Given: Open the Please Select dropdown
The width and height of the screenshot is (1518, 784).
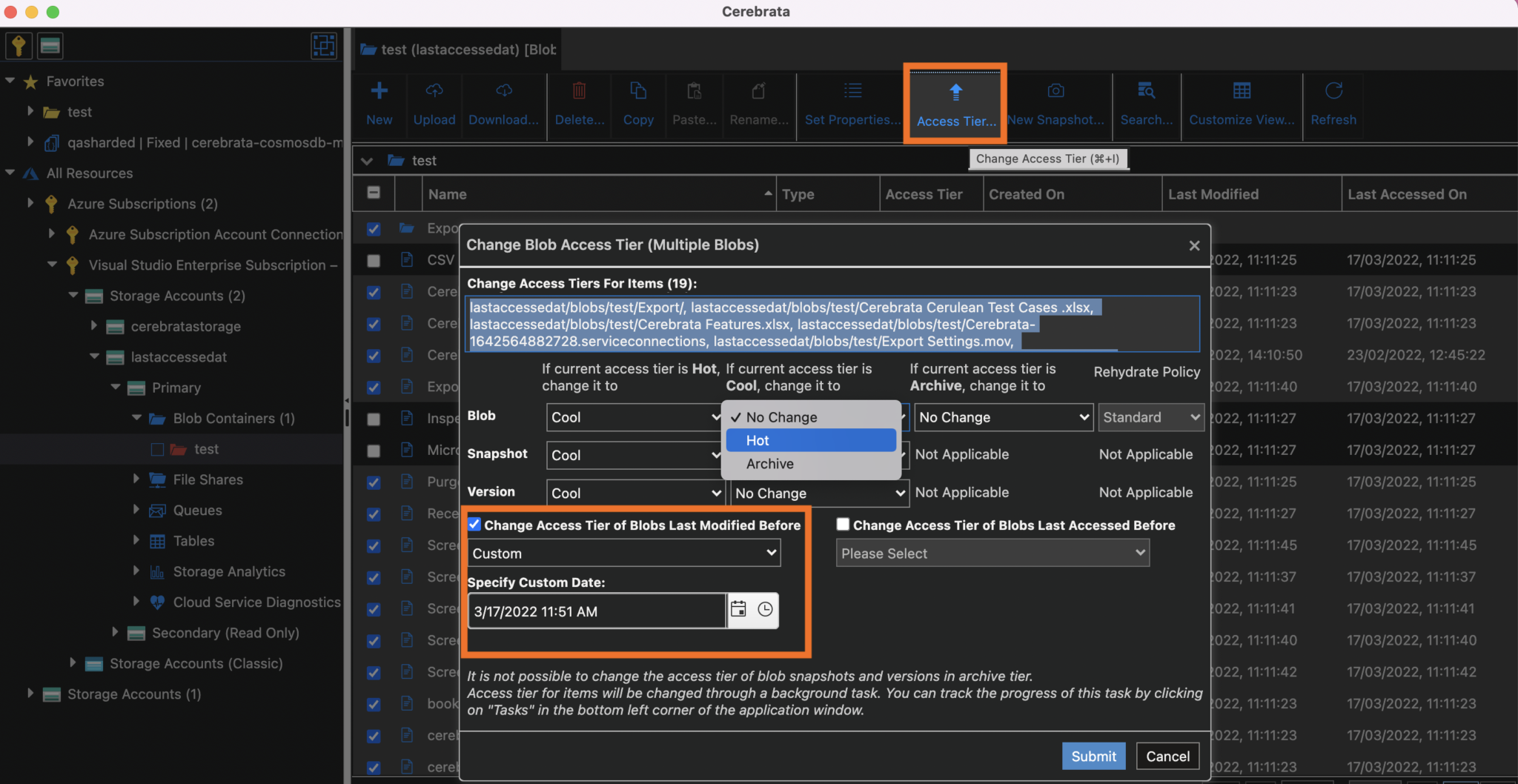Looking at the screenshot, I should [x=992, y=553].
